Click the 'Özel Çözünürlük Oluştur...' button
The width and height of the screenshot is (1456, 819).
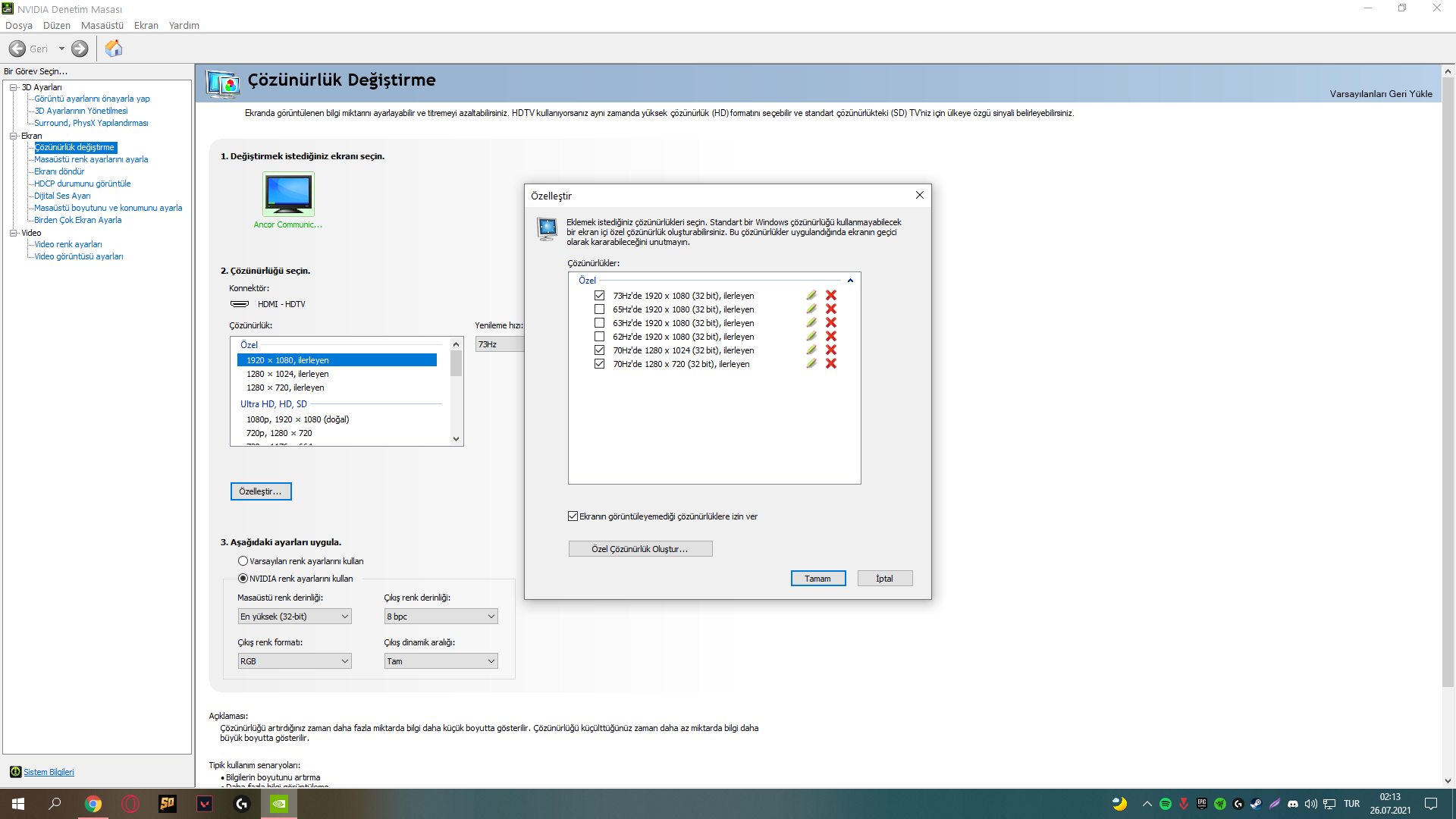click(x=640, y=549)
